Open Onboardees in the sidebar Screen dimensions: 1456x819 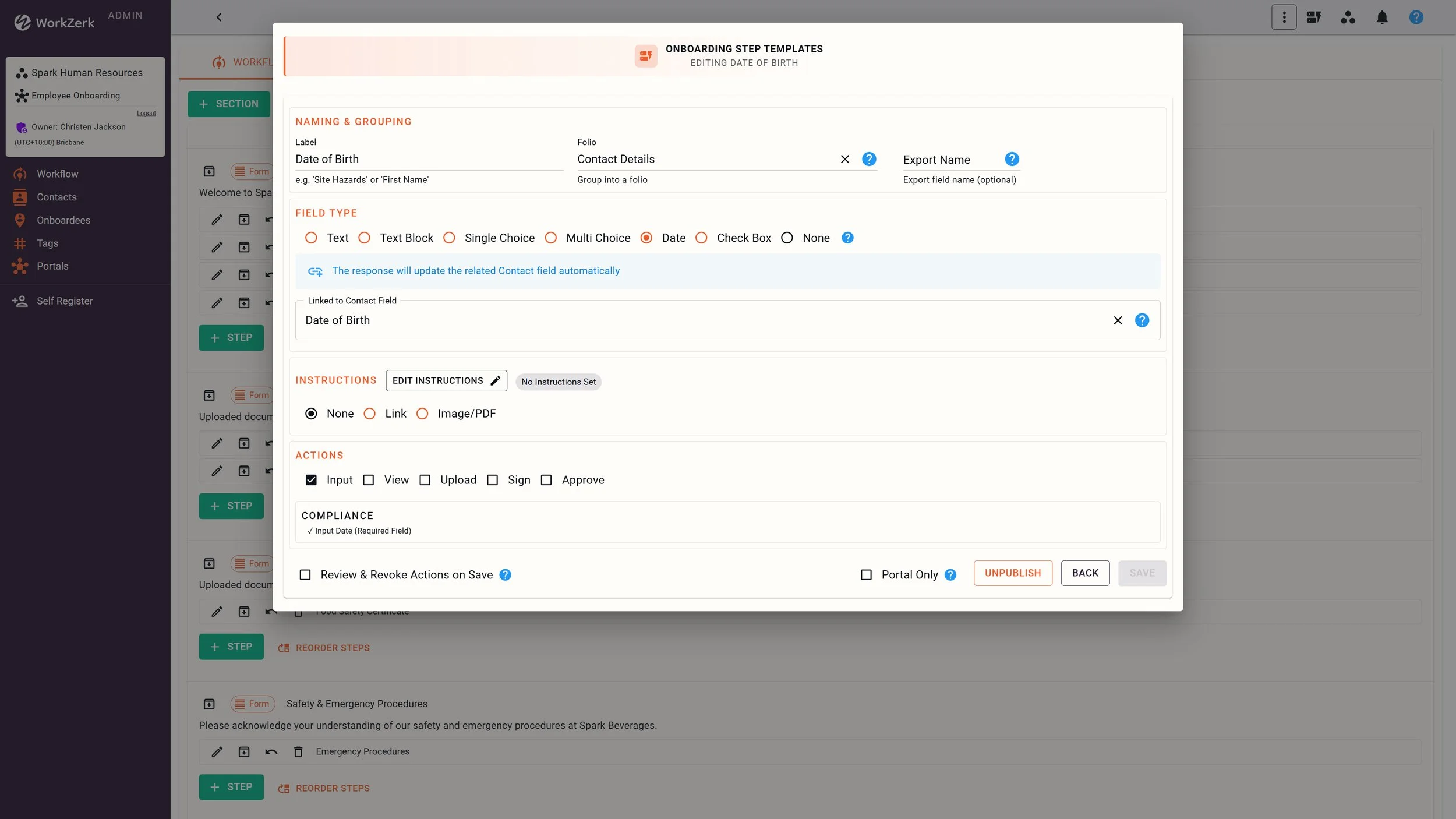[63, 220]
